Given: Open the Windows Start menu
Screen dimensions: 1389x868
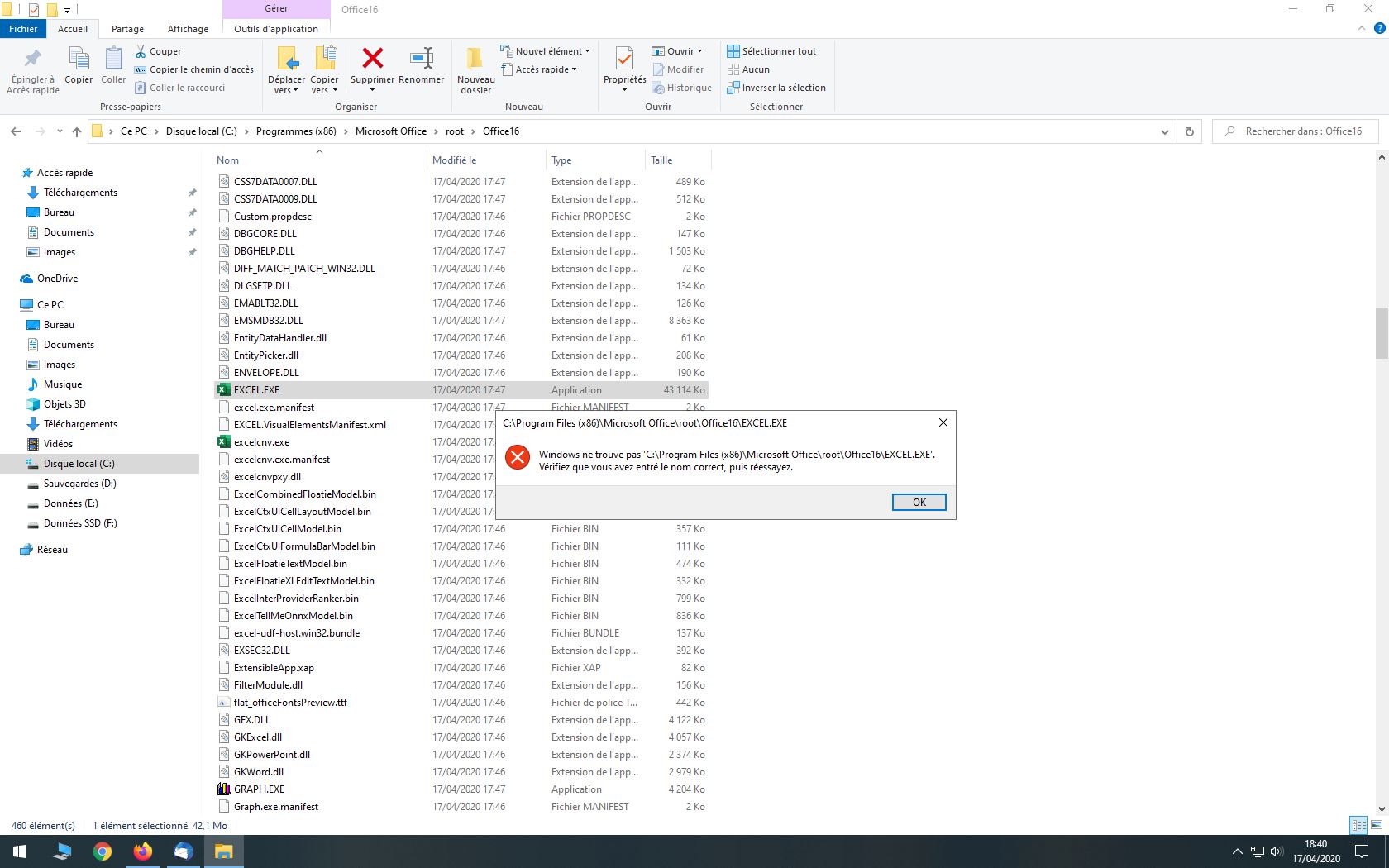Looking at the screenshot, I should (20, 851).
